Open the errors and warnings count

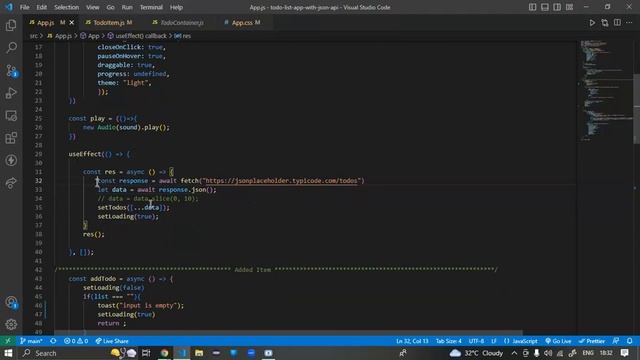tap(76, 341)
